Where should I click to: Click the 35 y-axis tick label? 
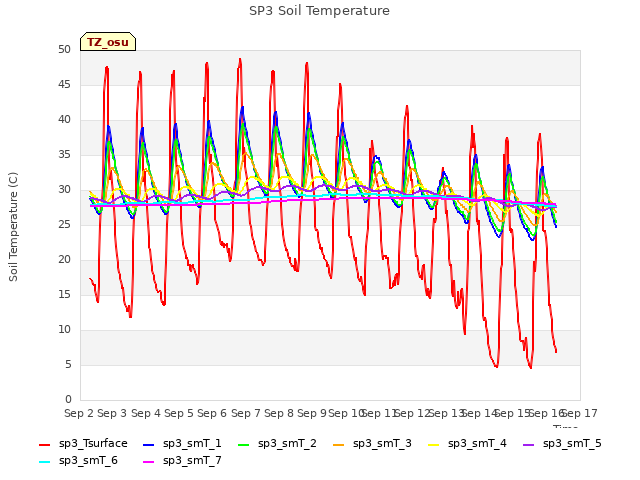pos(64,155)
